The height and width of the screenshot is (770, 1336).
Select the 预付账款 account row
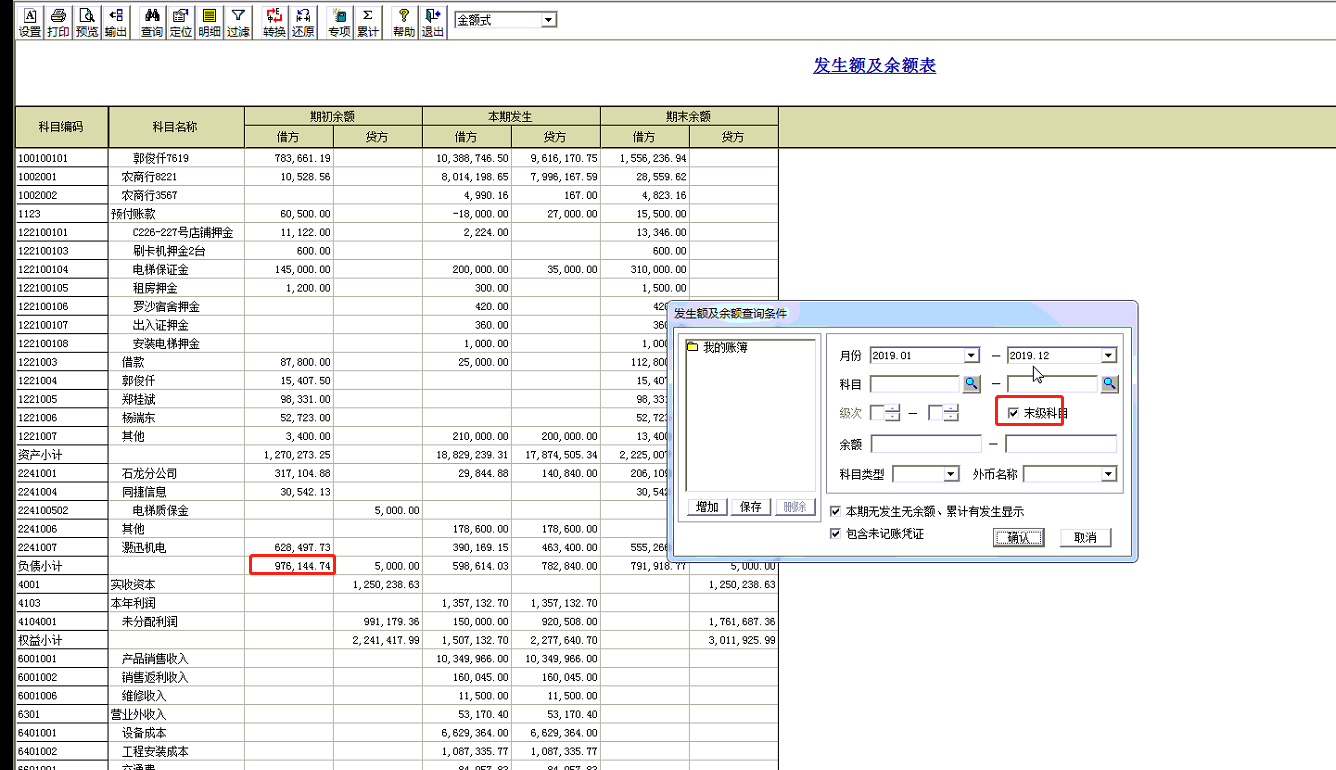tap(396, 214)
